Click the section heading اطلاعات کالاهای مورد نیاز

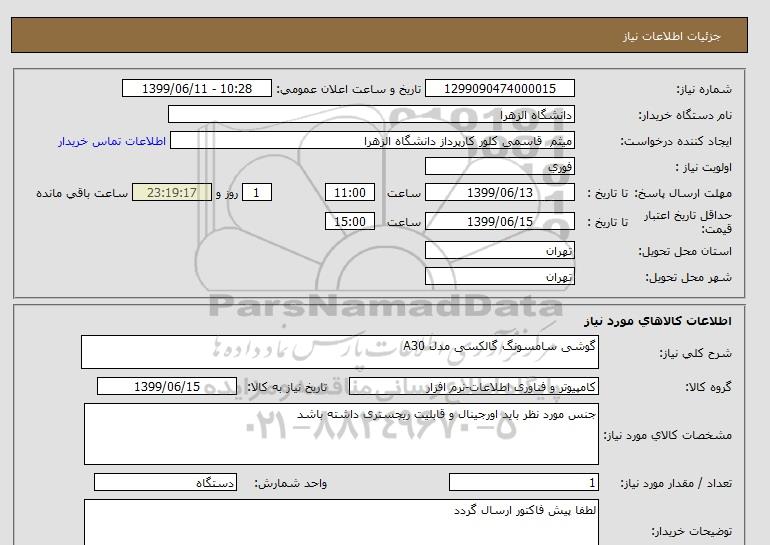(x=658, y=321)
